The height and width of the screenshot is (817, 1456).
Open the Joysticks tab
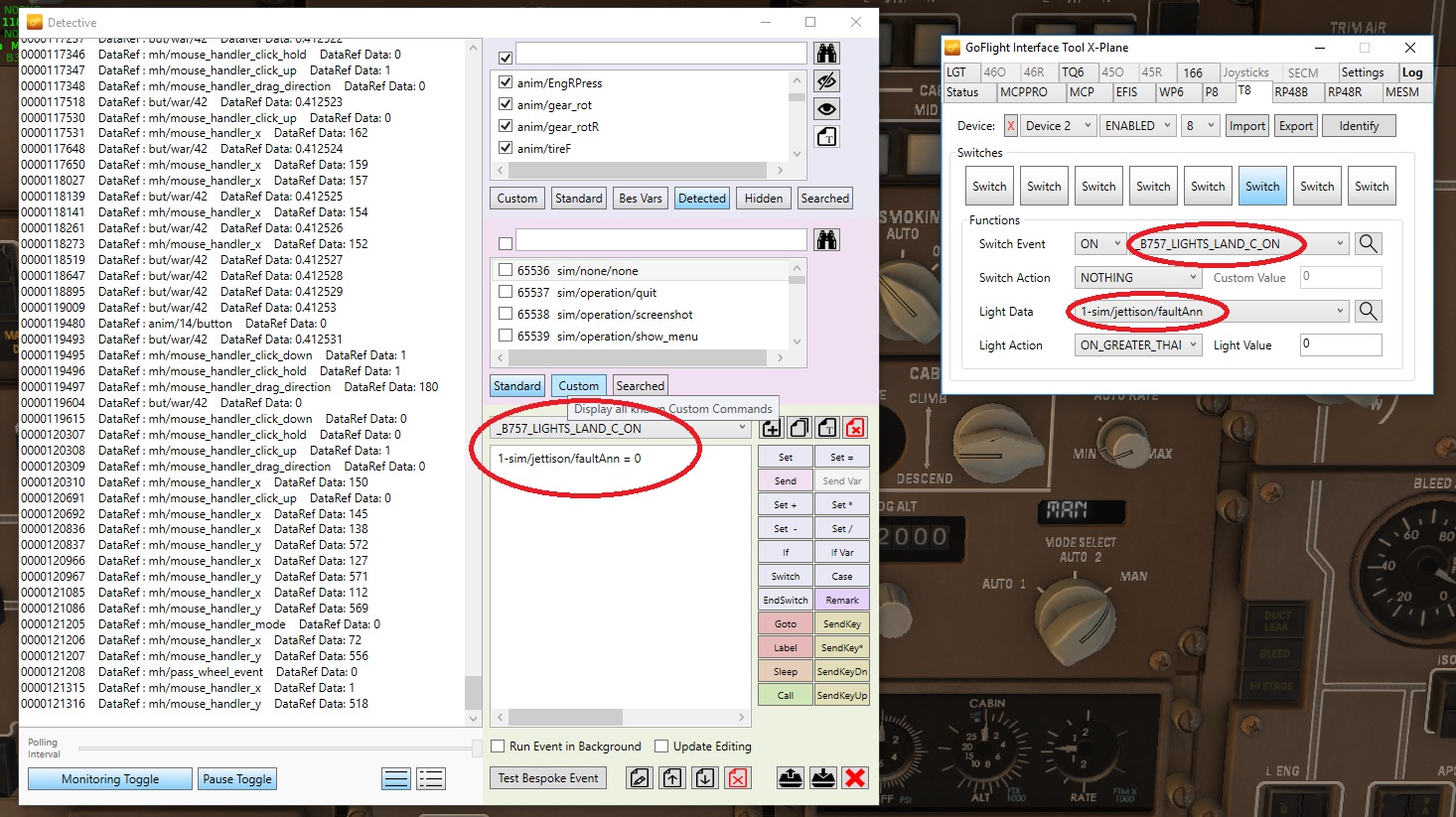click(1245, 72)
